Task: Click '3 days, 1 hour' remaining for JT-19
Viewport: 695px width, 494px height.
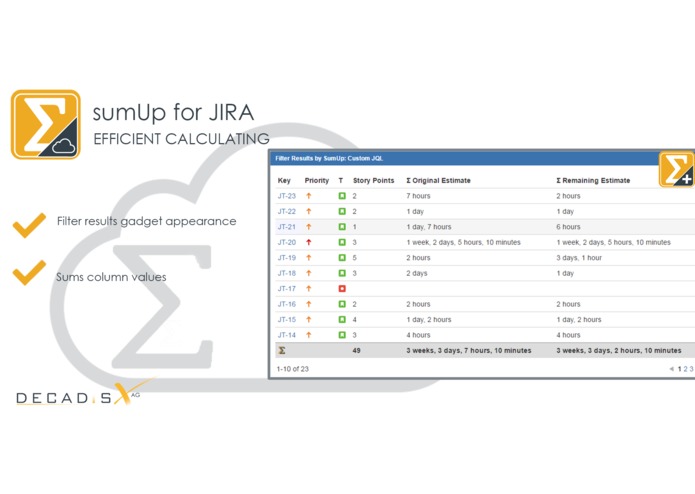Action: tap(579, 258)
